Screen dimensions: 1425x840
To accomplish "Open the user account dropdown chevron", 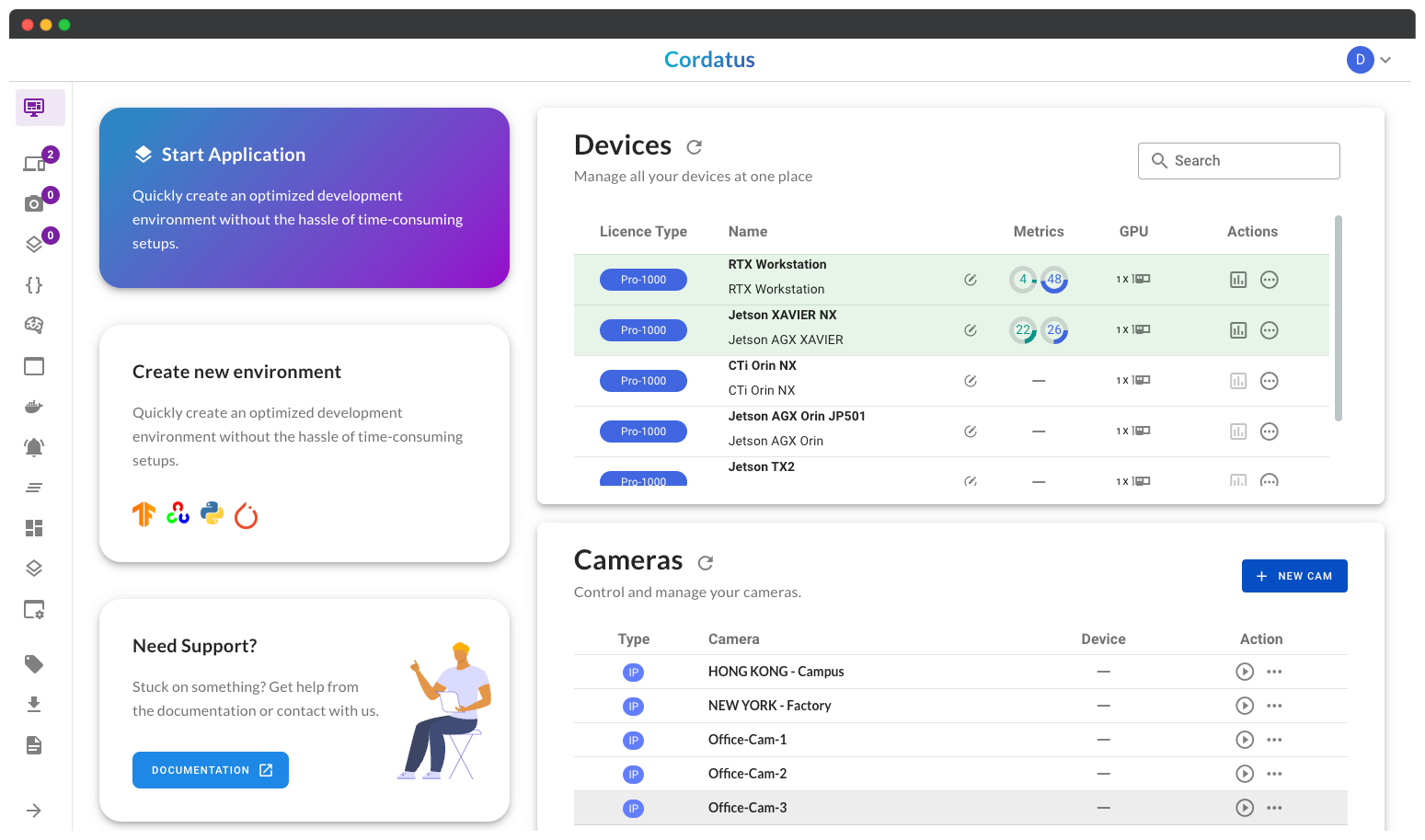I will (1385, 60).
